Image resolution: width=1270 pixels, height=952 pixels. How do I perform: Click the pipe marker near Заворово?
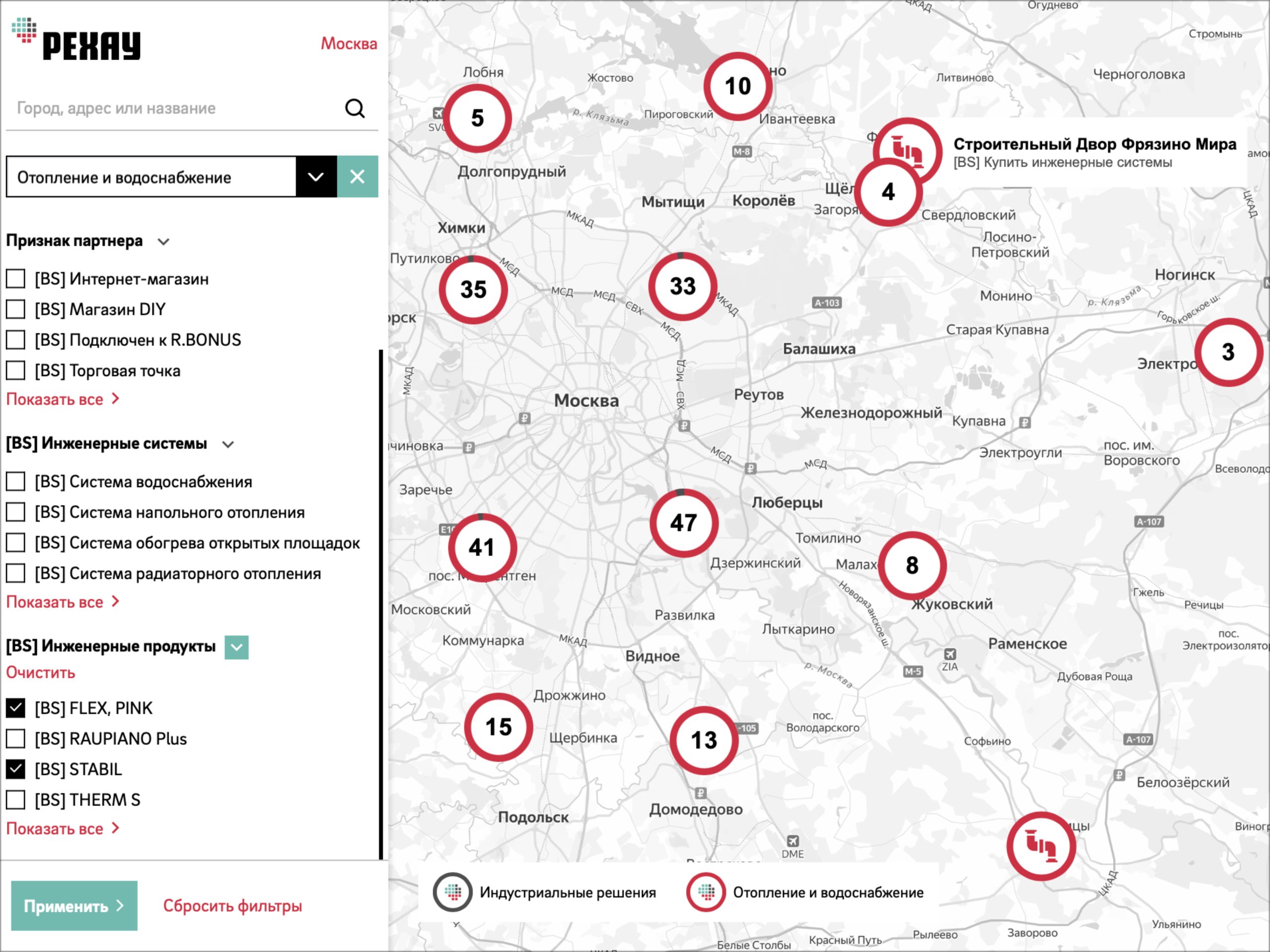(1041, 846)
